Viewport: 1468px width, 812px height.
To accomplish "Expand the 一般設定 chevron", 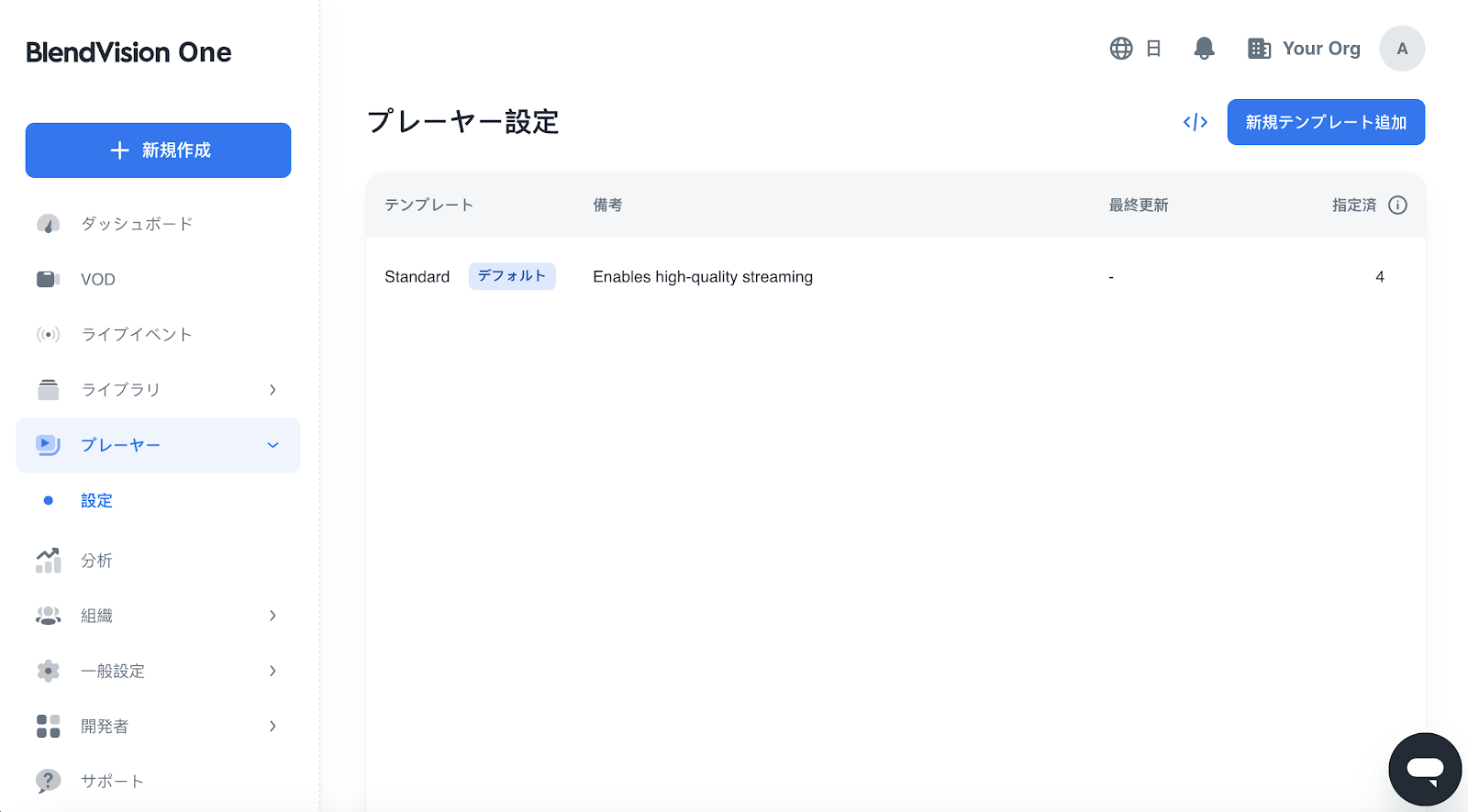I will [272, 671].
